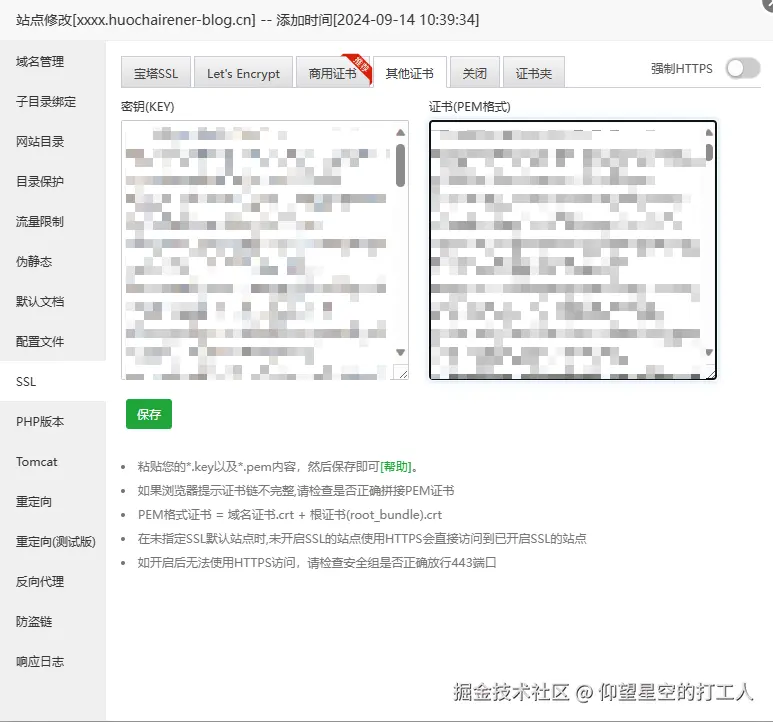
Task: Click the hint about 证书链不完整
Action: tap(296, 490)
